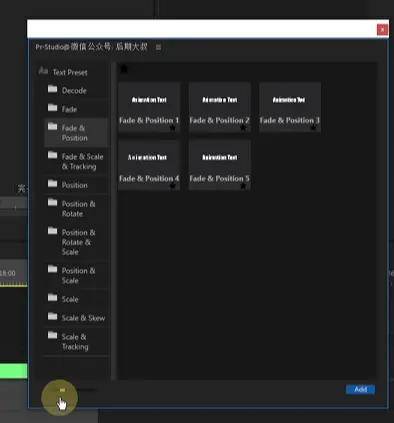Open the Scale preset folder
394x423 pixels.
click(x=76, y=299)
